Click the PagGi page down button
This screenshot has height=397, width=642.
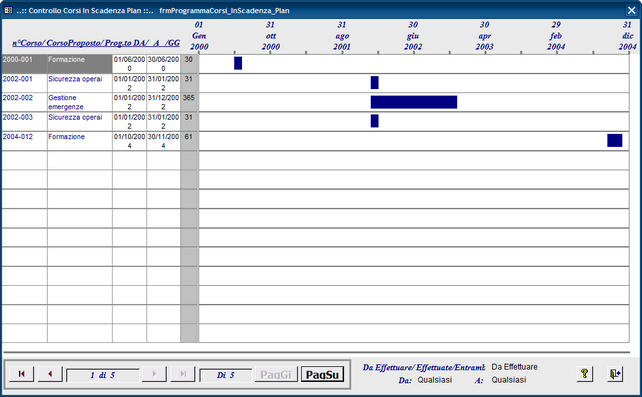pos(276,374)
